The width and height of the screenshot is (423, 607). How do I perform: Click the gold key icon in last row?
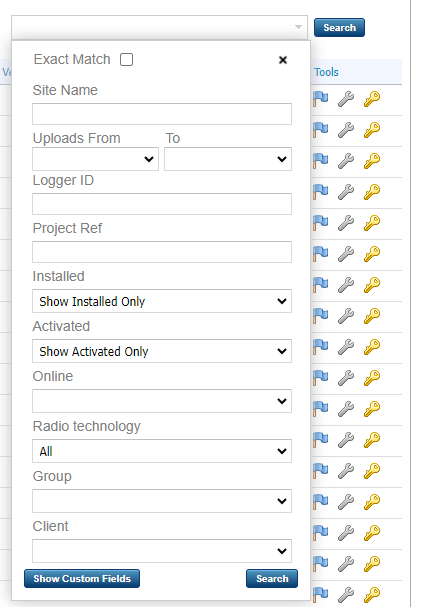(x=372, y=594)
